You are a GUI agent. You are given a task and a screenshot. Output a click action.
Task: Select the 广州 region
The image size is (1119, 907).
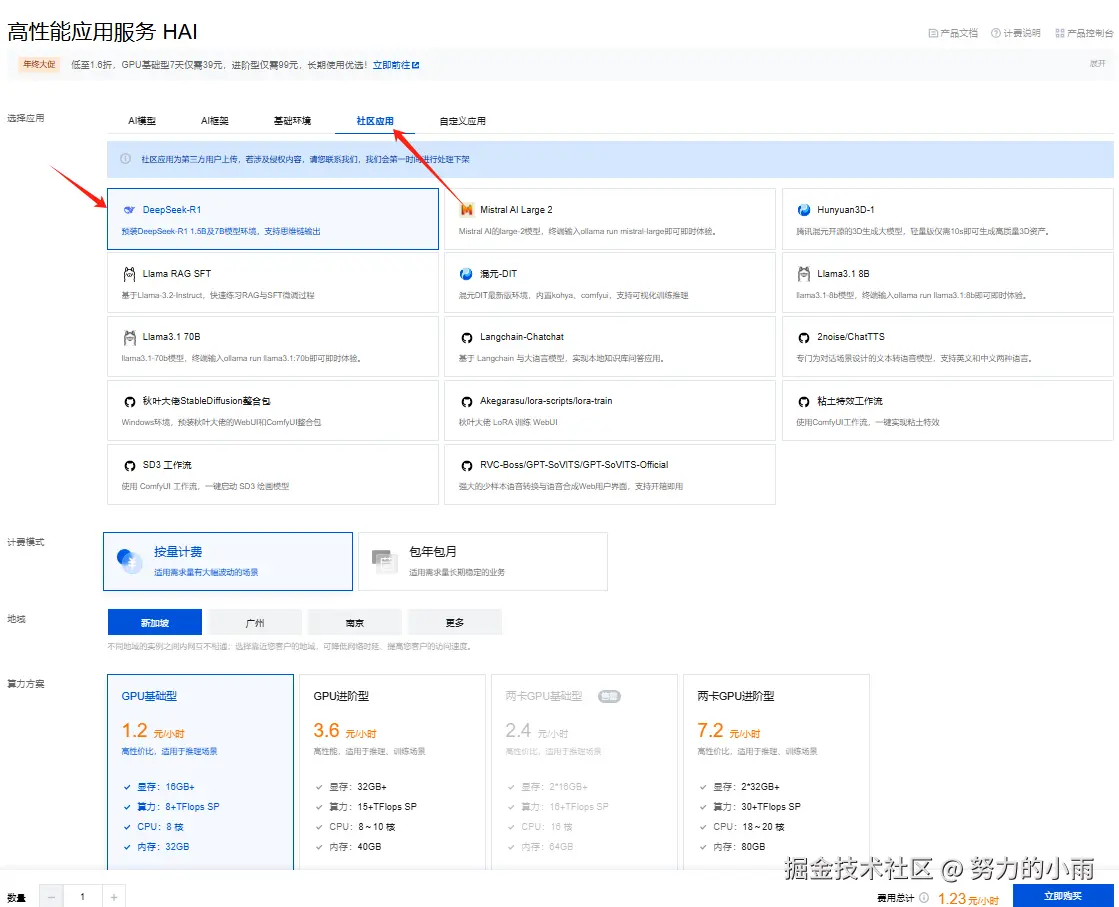point(255,622)
